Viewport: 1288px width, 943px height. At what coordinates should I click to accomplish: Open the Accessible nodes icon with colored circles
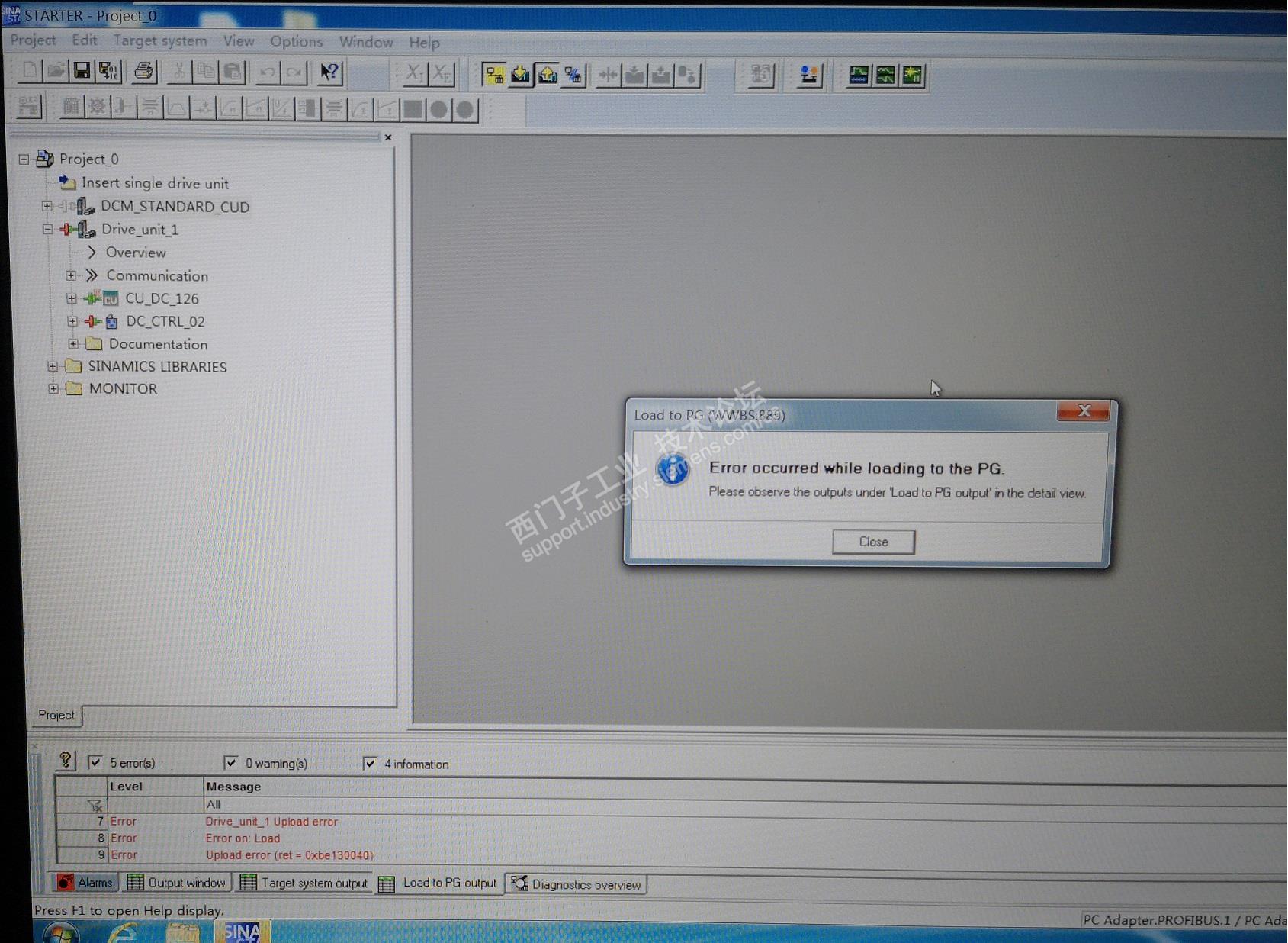pos(809,75)
